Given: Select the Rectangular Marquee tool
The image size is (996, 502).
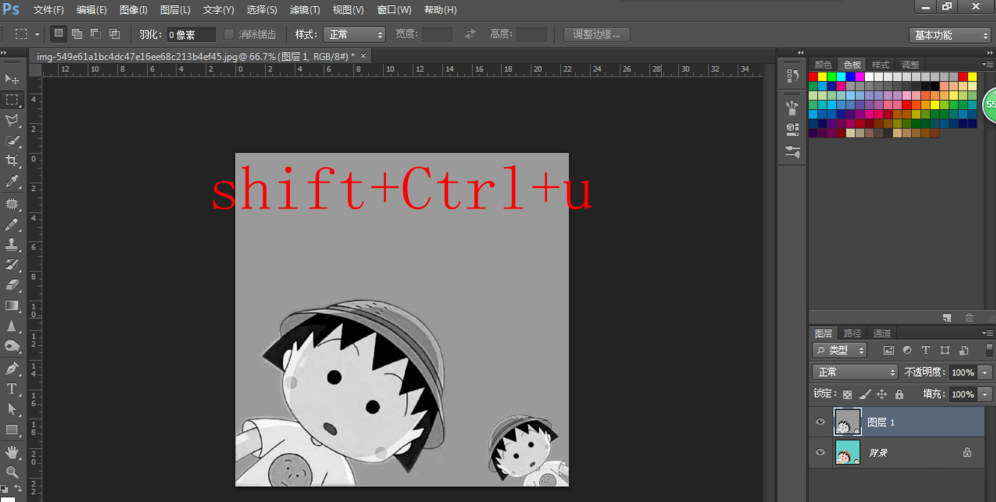Looking at the screenshot, I should [x=12, y=100].
